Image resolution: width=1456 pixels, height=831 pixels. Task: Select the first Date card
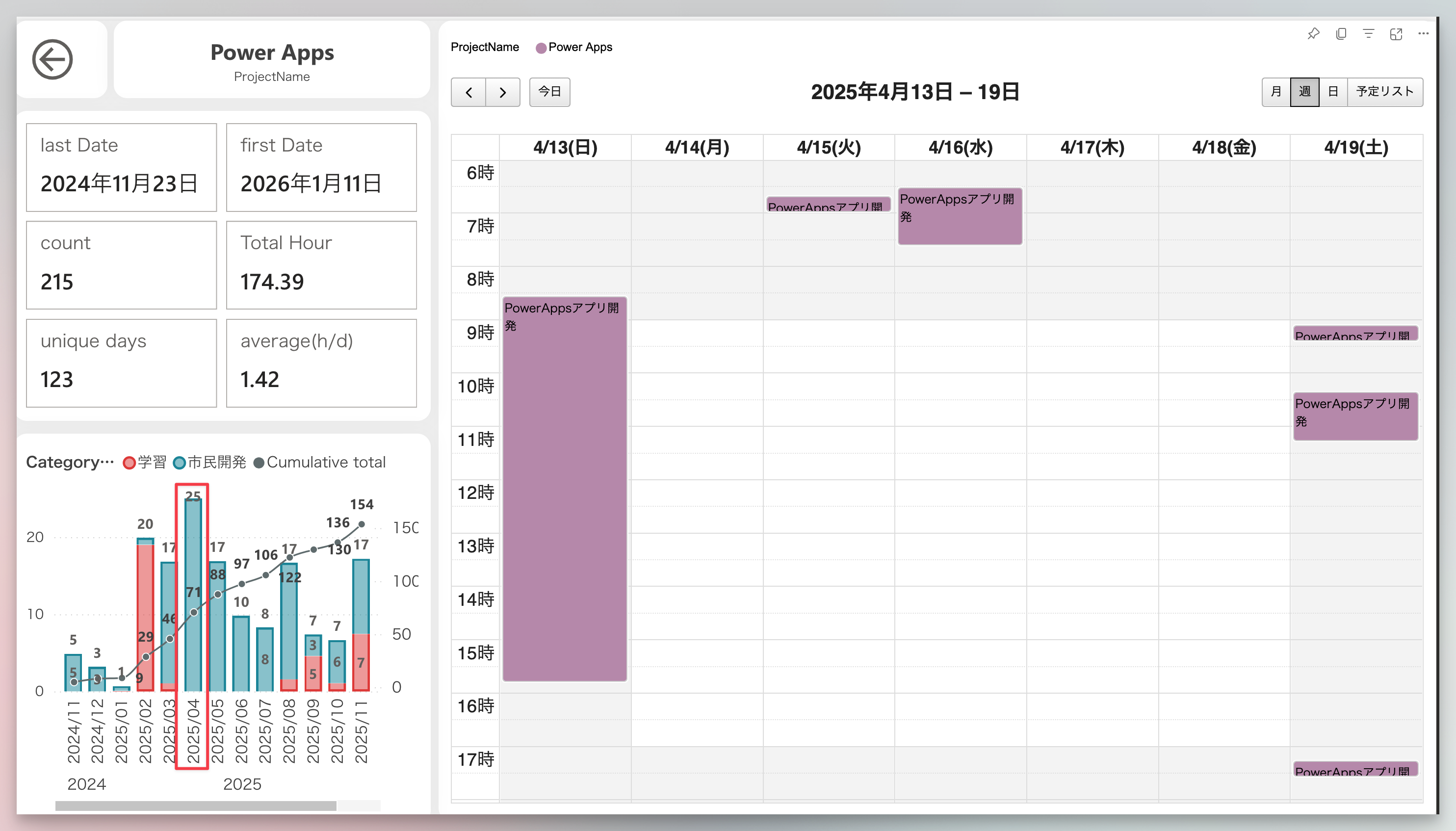pos(321,168)
